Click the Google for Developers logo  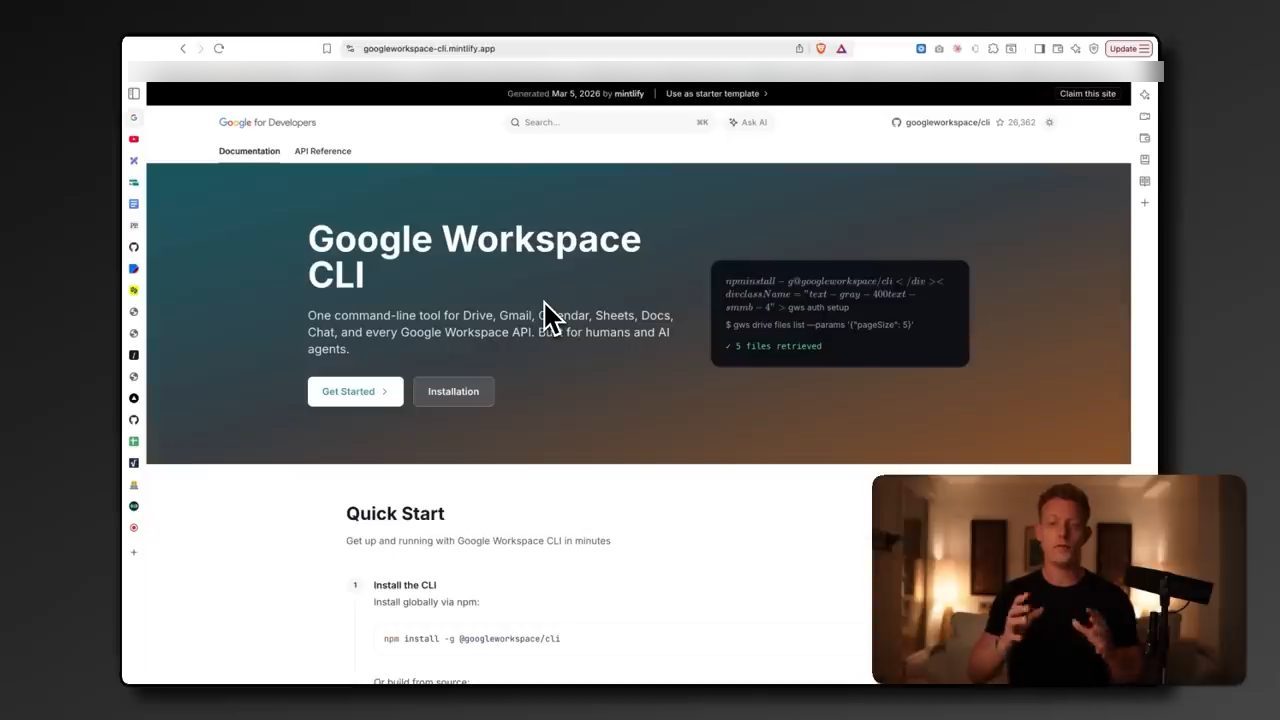(267, 122)
